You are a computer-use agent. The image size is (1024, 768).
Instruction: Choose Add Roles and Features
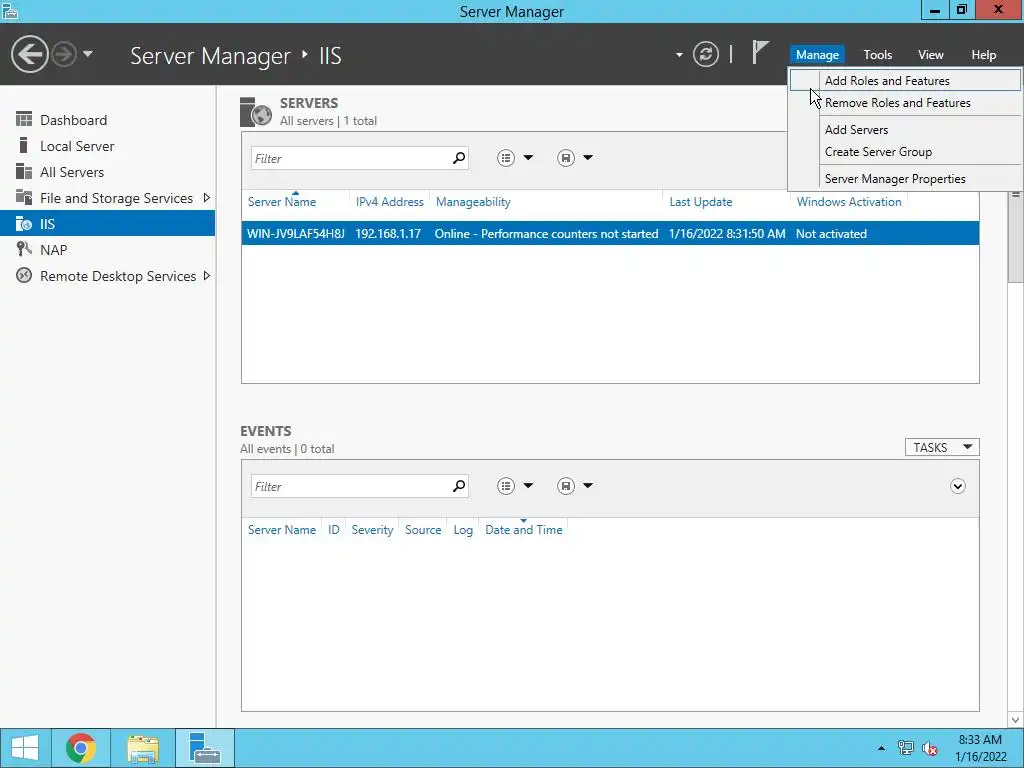(x=904, y=80)
